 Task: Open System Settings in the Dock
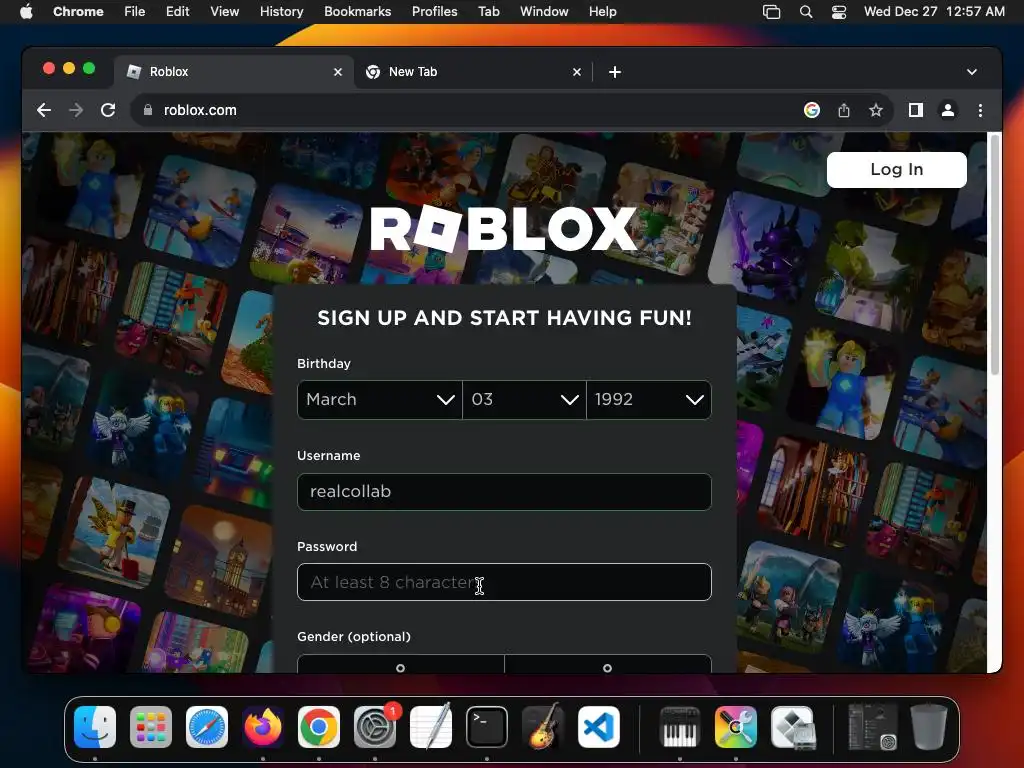click(x=375, y=727)
